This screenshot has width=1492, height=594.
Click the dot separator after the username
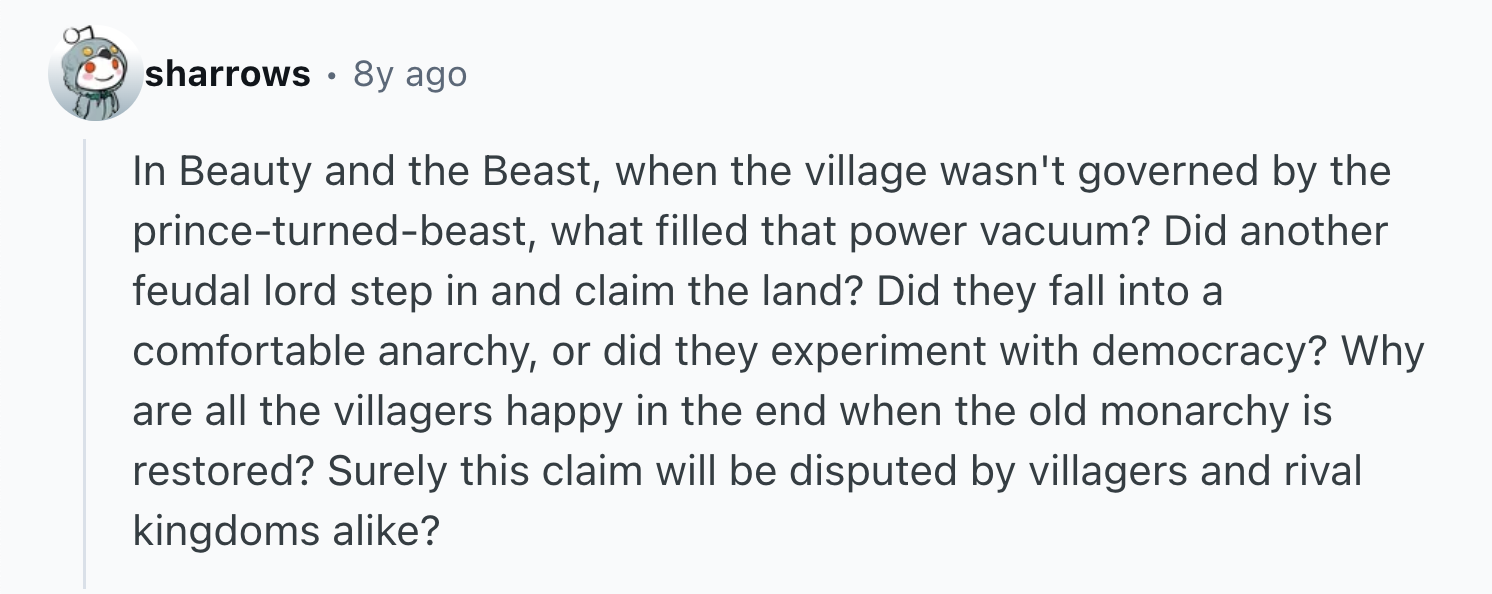[x=332, y=75]
